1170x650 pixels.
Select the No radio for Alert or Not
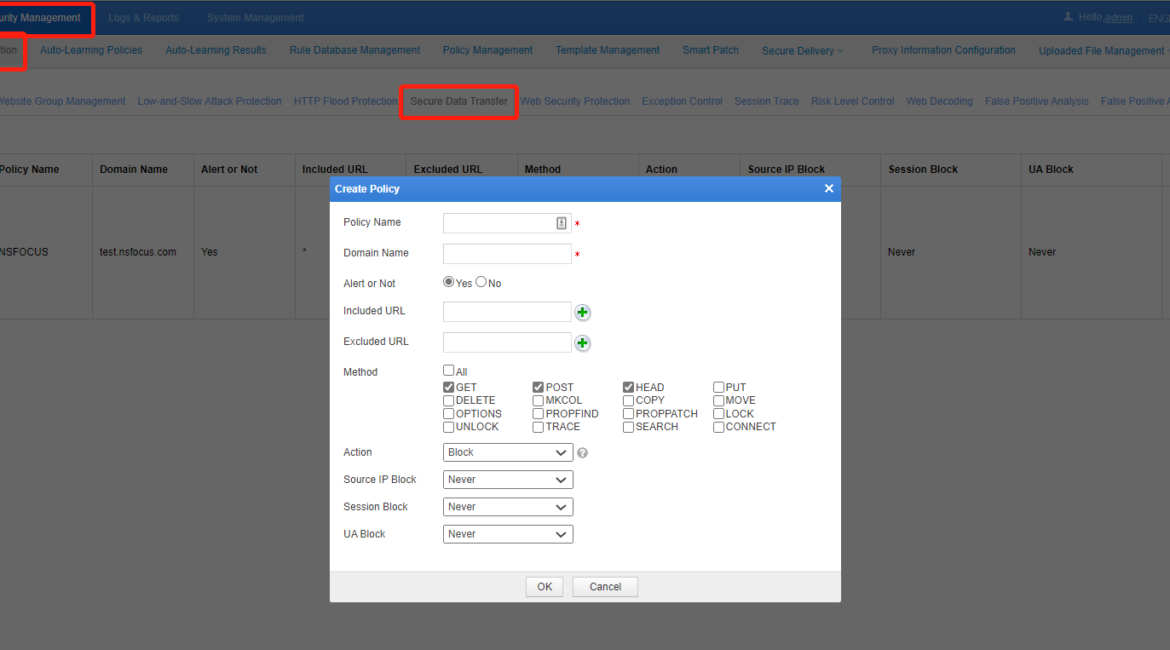481,282
